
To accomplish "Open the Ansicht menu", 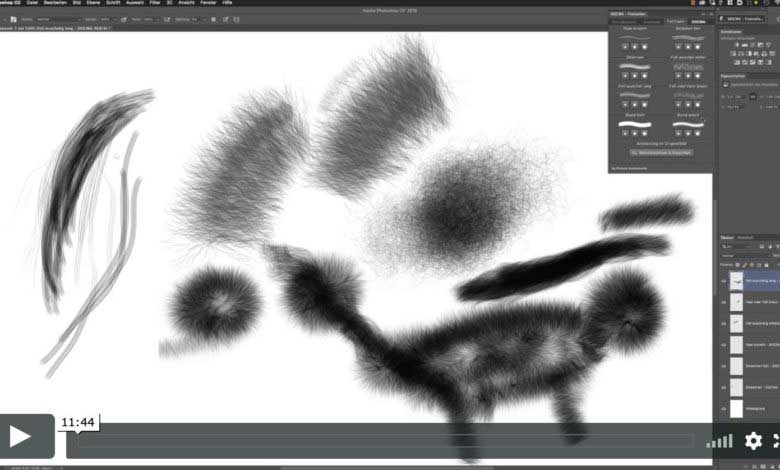I will click(x=186, y=2).
